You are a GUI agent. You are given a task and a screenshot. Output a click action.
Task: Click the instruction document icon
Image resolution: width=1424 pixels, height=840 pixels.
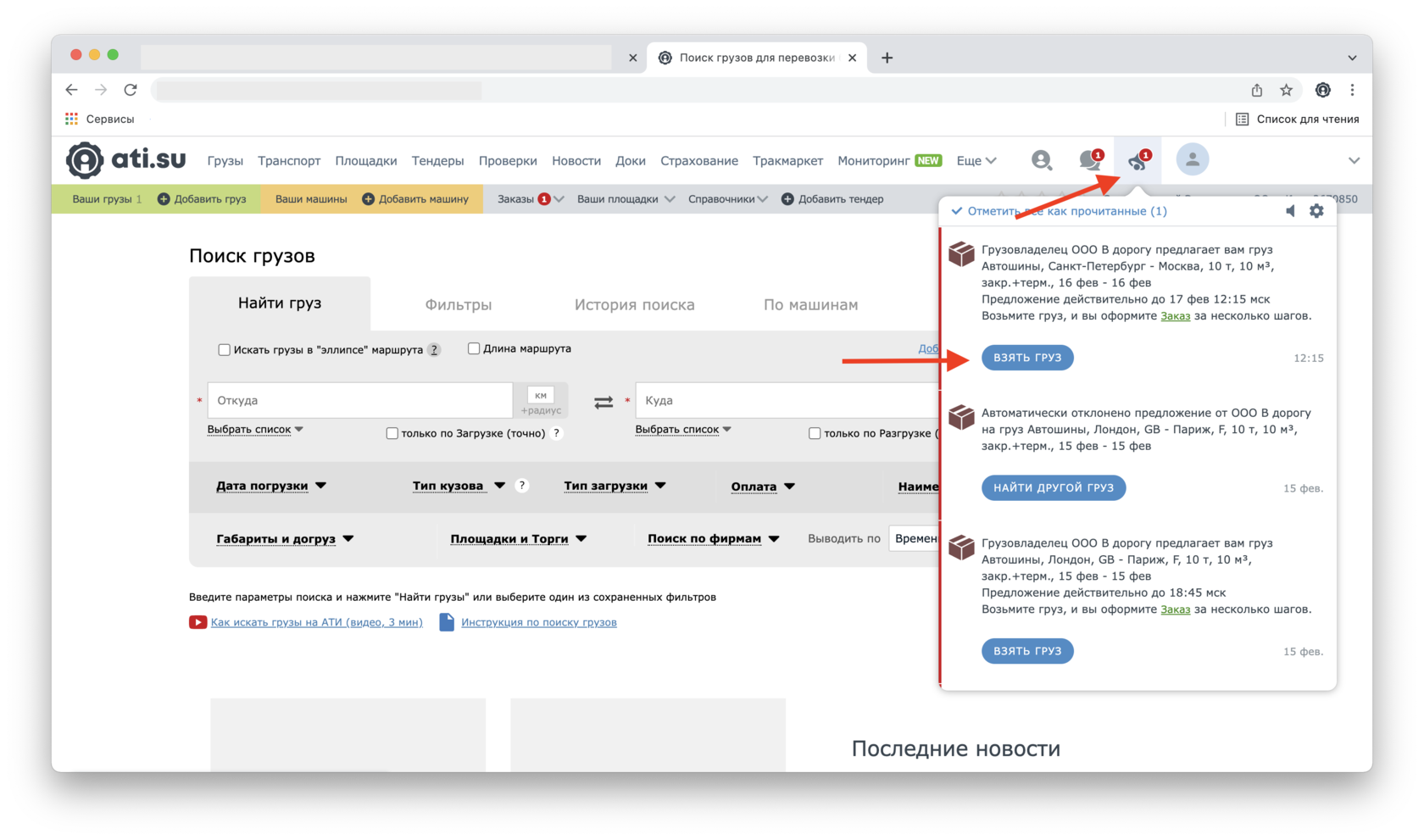447,622
